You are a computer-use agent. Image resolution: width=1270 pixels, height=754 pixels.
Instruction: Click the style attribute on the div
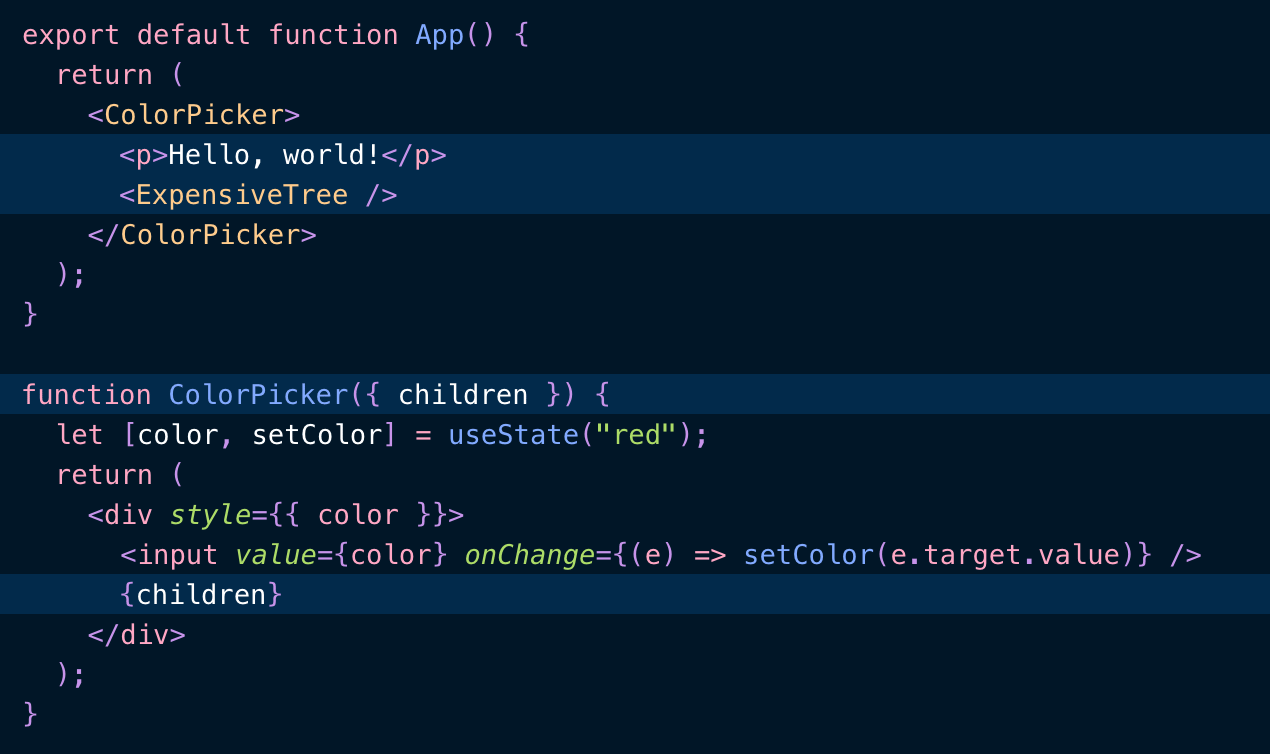pyautogui.click(x=210, y=515)
